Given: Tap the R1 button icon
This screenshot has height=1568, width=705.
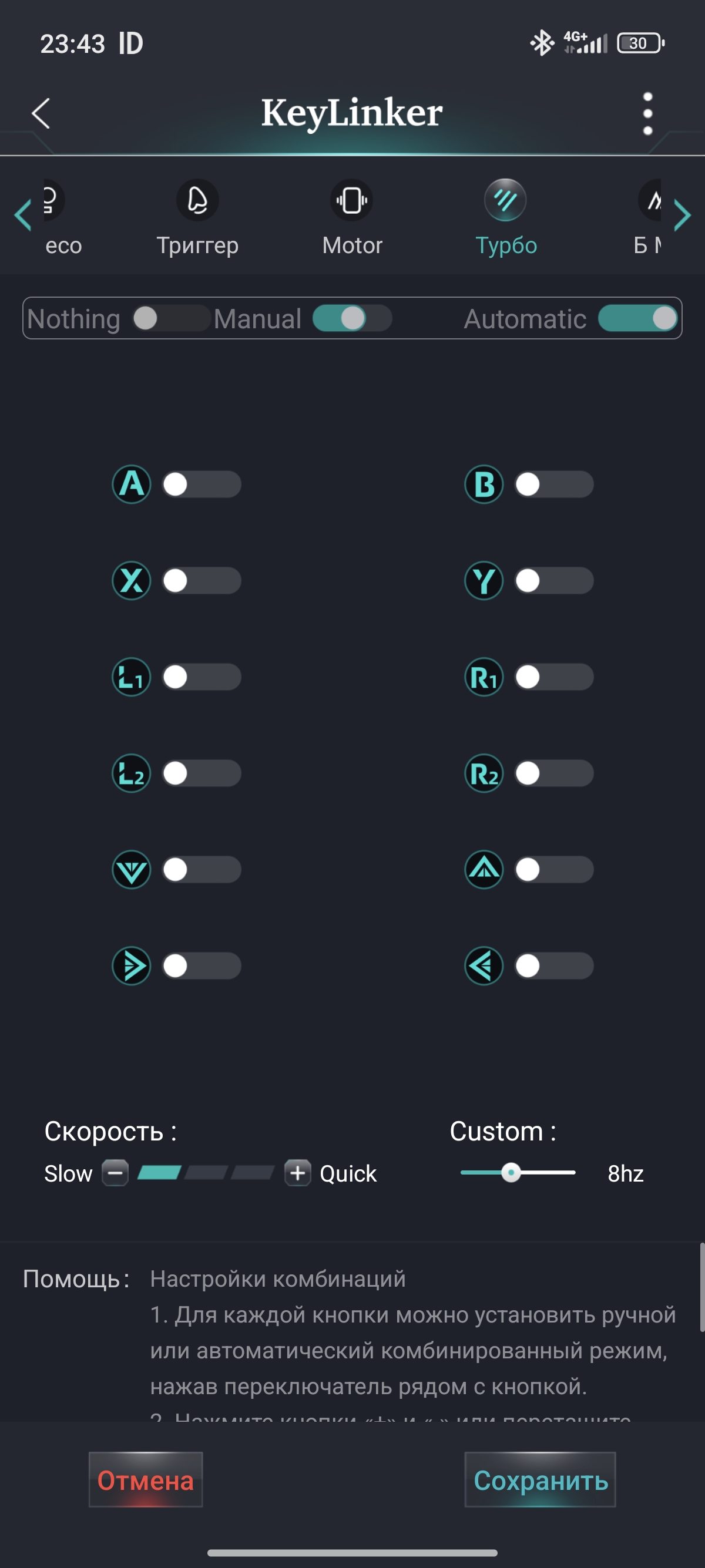Looking at the screenshot, I should 484,677.
